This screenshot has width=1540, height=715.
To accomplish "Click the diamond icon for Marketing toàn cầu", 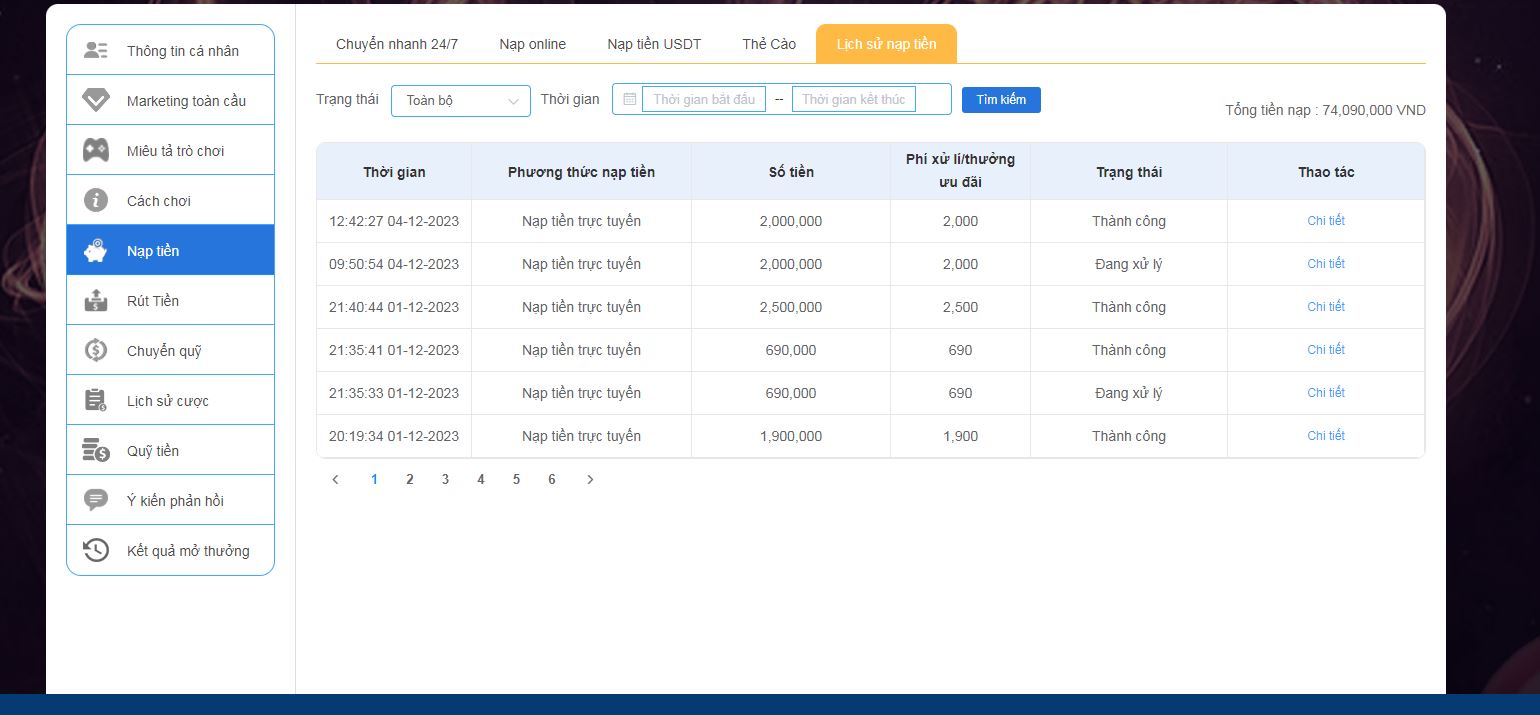I will coord(96,100).
